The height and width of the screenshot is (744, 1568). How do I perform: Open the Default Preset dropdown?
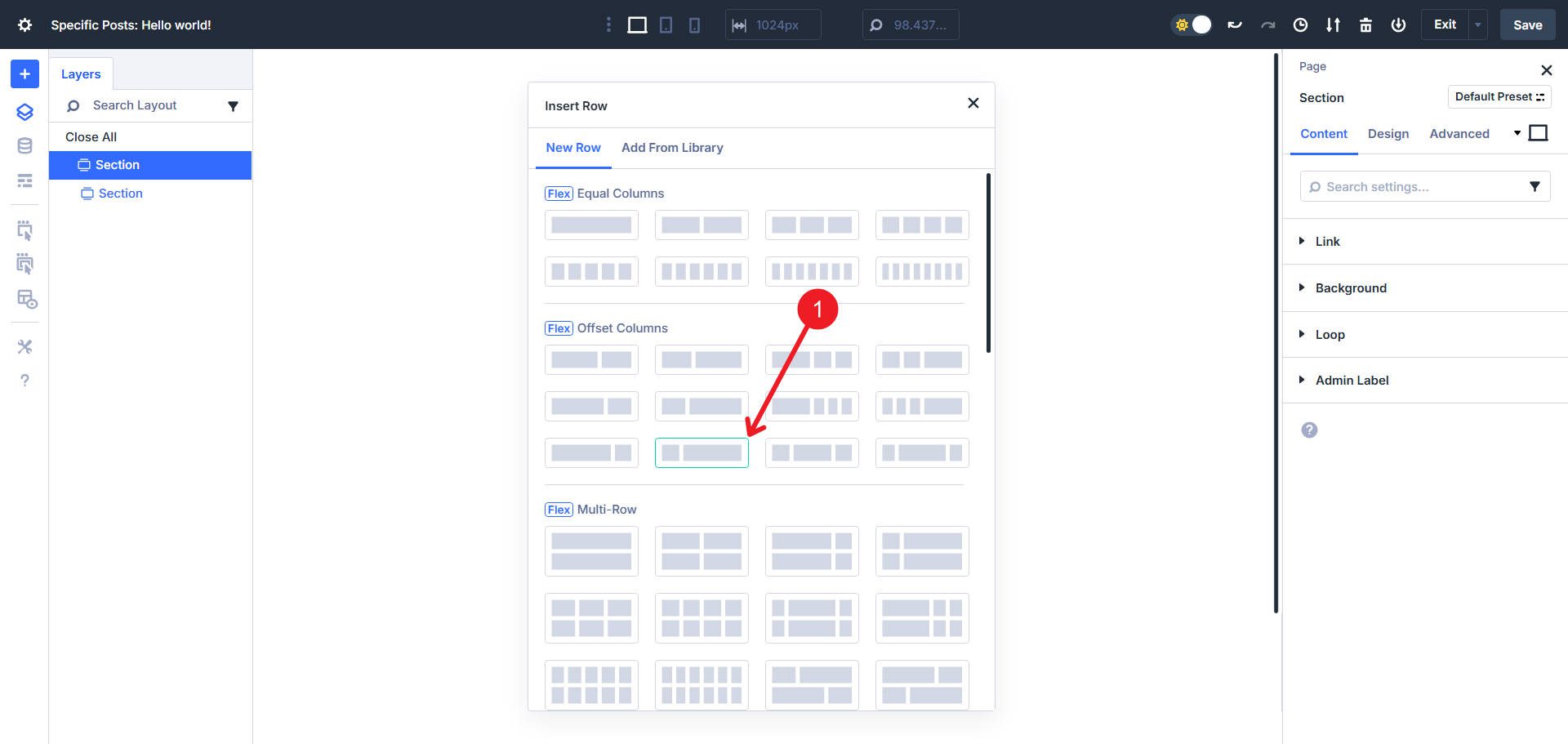1499,96
